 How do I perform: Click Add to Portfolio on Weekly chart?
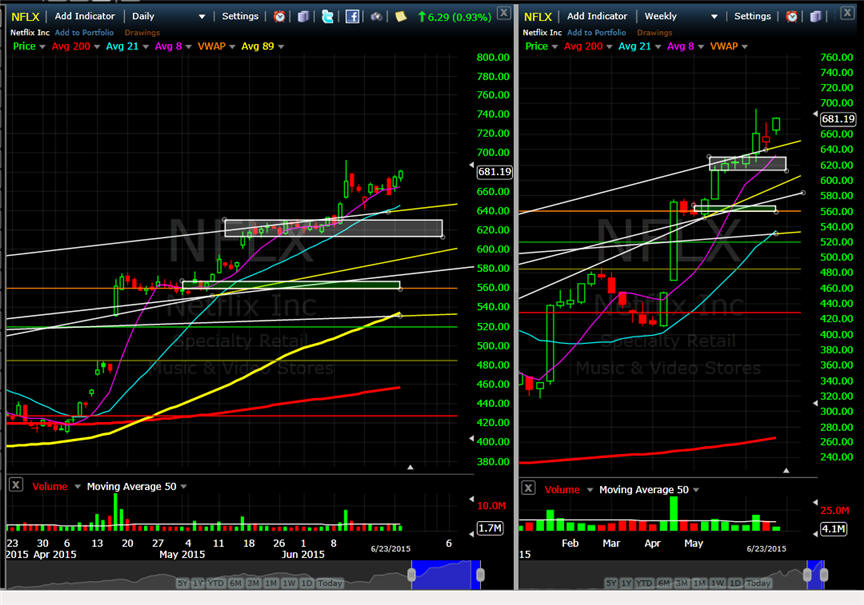[x=597, y=33]
